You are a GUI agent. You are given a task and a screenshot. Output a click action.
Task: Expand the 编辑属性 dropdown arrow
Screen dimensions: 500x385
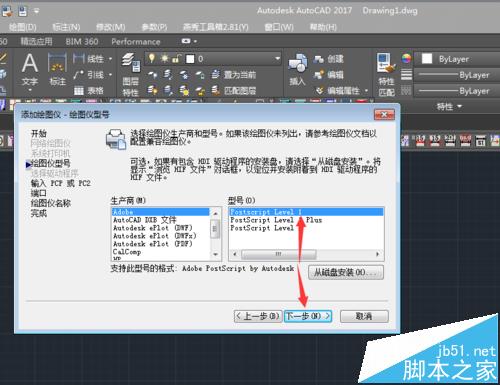click(366, 91)
